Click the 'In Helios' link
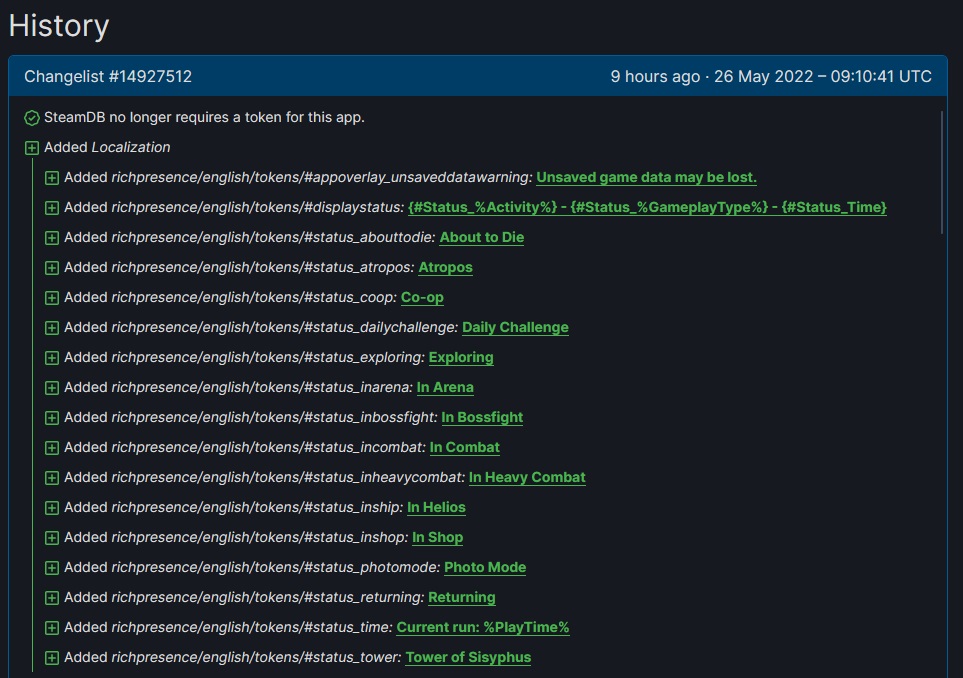This screenshot has height=678, width=963. [x=436, y=507]
